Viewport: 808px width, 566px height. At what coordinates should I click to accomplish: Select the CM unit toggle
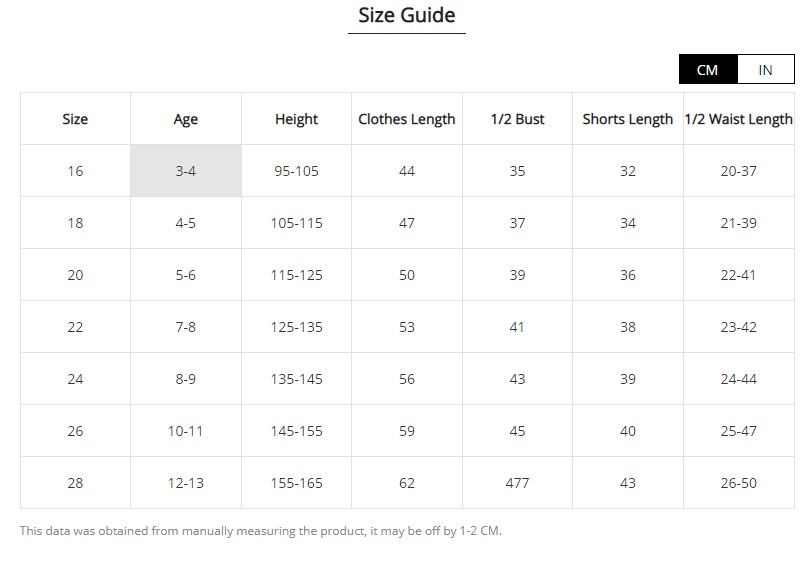pyautogui.click(x=708, y=70)
